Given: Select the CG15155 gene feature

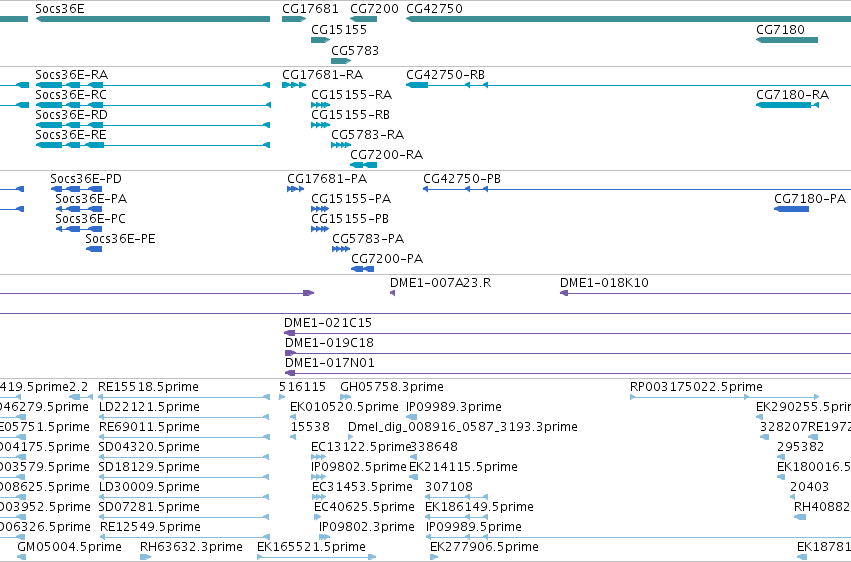Looking at the screenshot, I should click(320, 40).
